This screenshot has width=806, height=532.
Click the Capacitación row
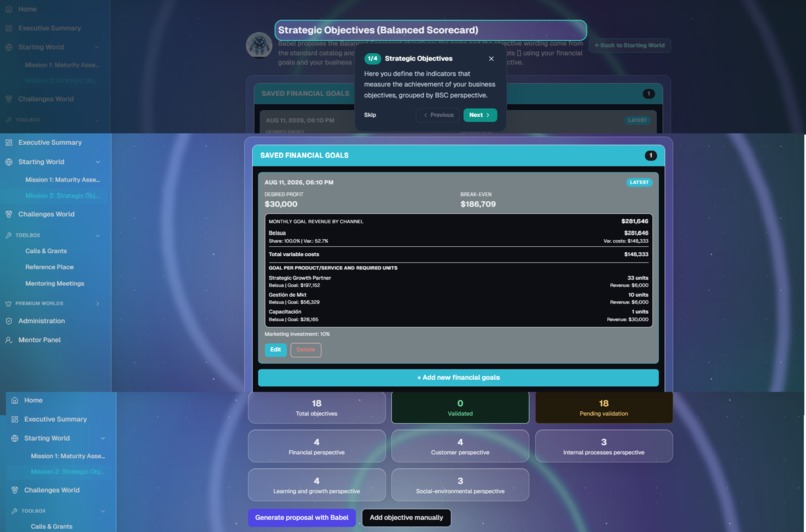coord(459,315)
